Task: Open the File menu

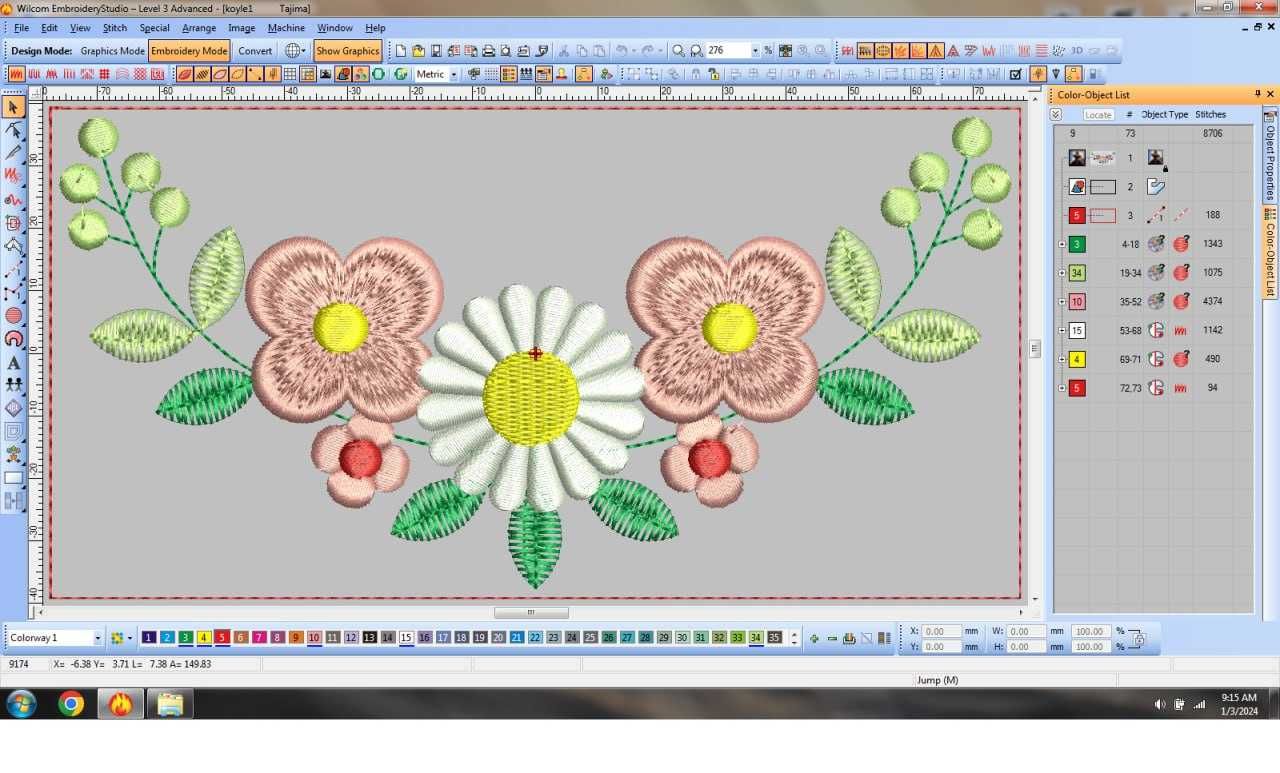Action: (21, 28)
